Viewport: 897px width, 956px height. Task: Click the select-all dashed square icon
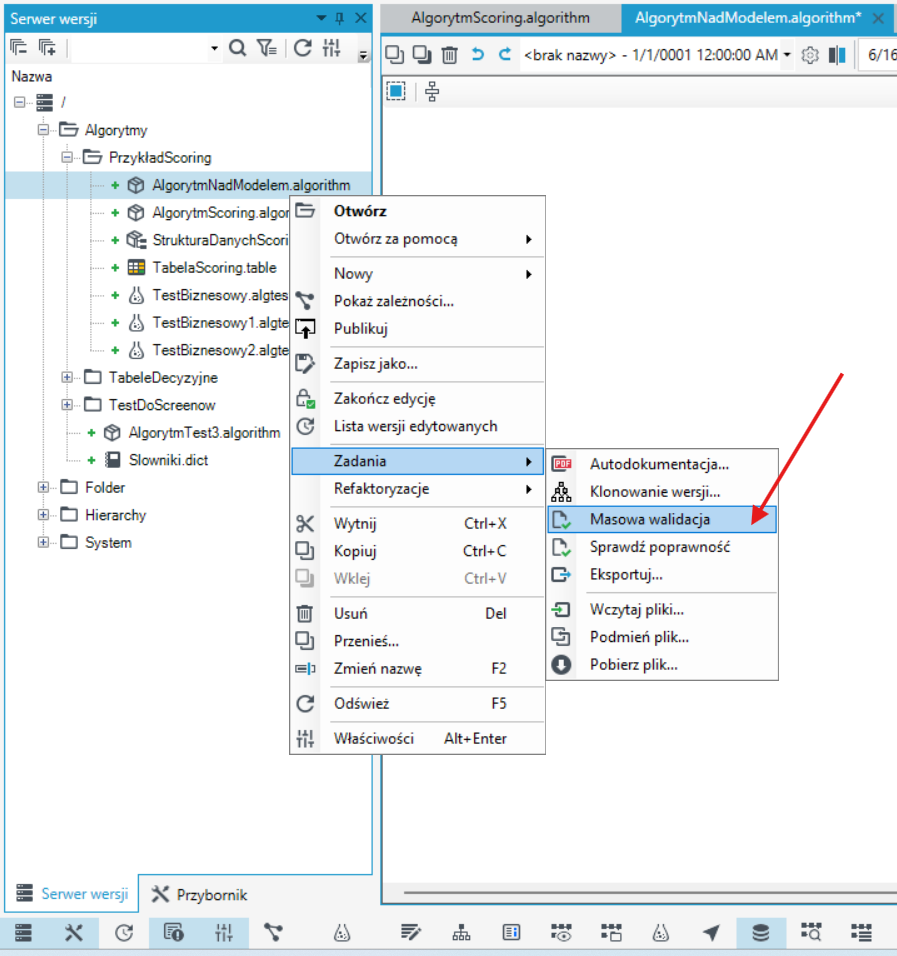pos(396,91)
